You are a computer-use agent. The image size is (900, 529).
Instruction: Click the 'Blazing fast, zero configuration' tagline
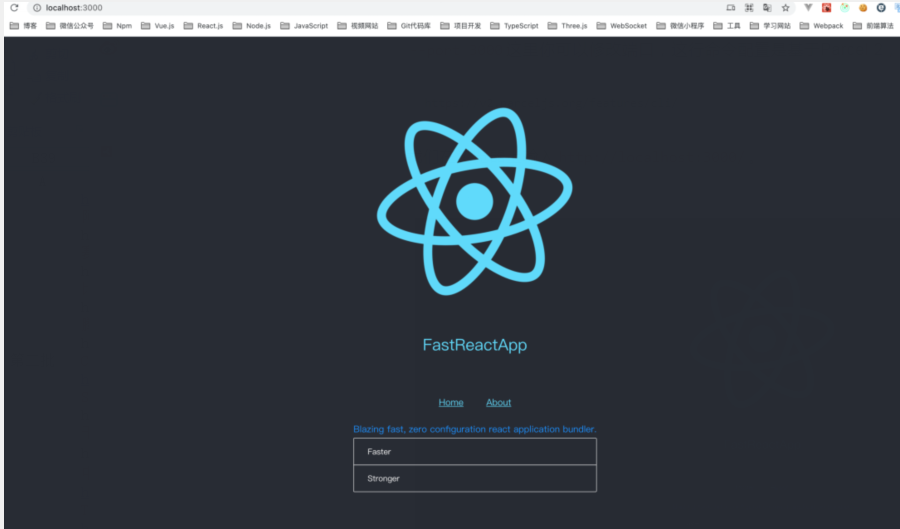474,429
